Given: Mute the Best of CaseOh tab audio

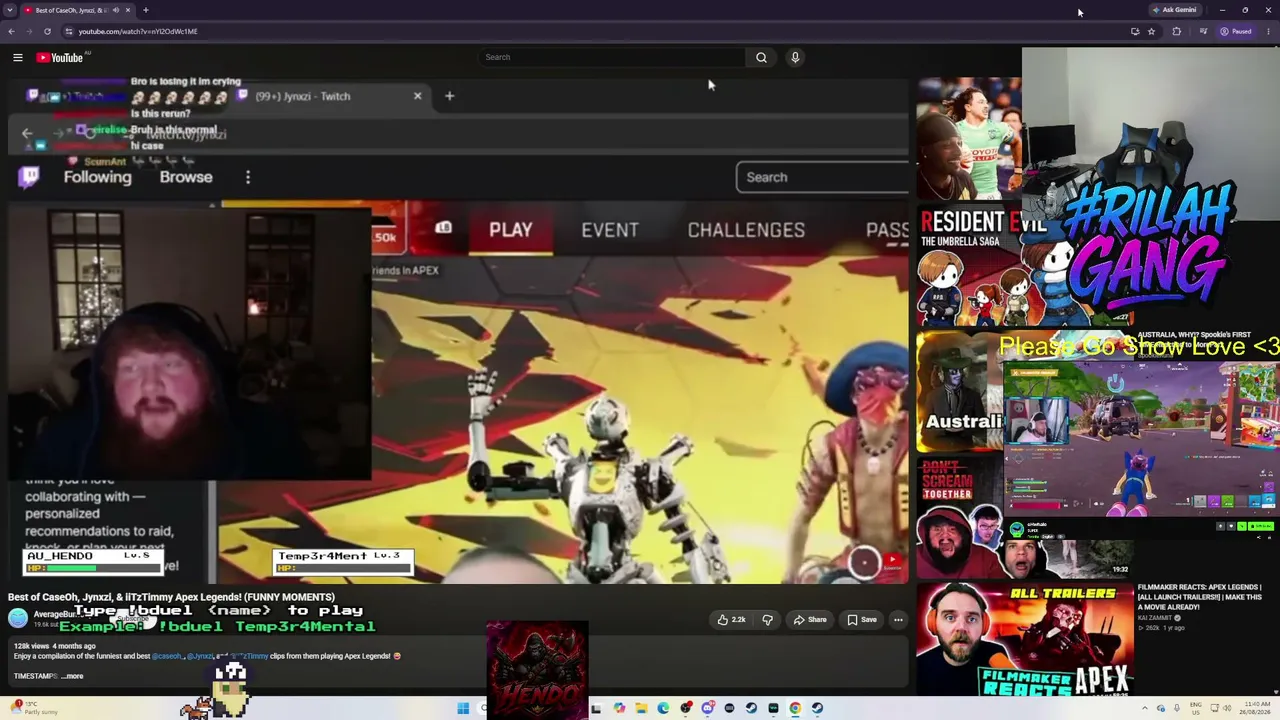Looking at the screenshot, I should (x=115, y=10).
